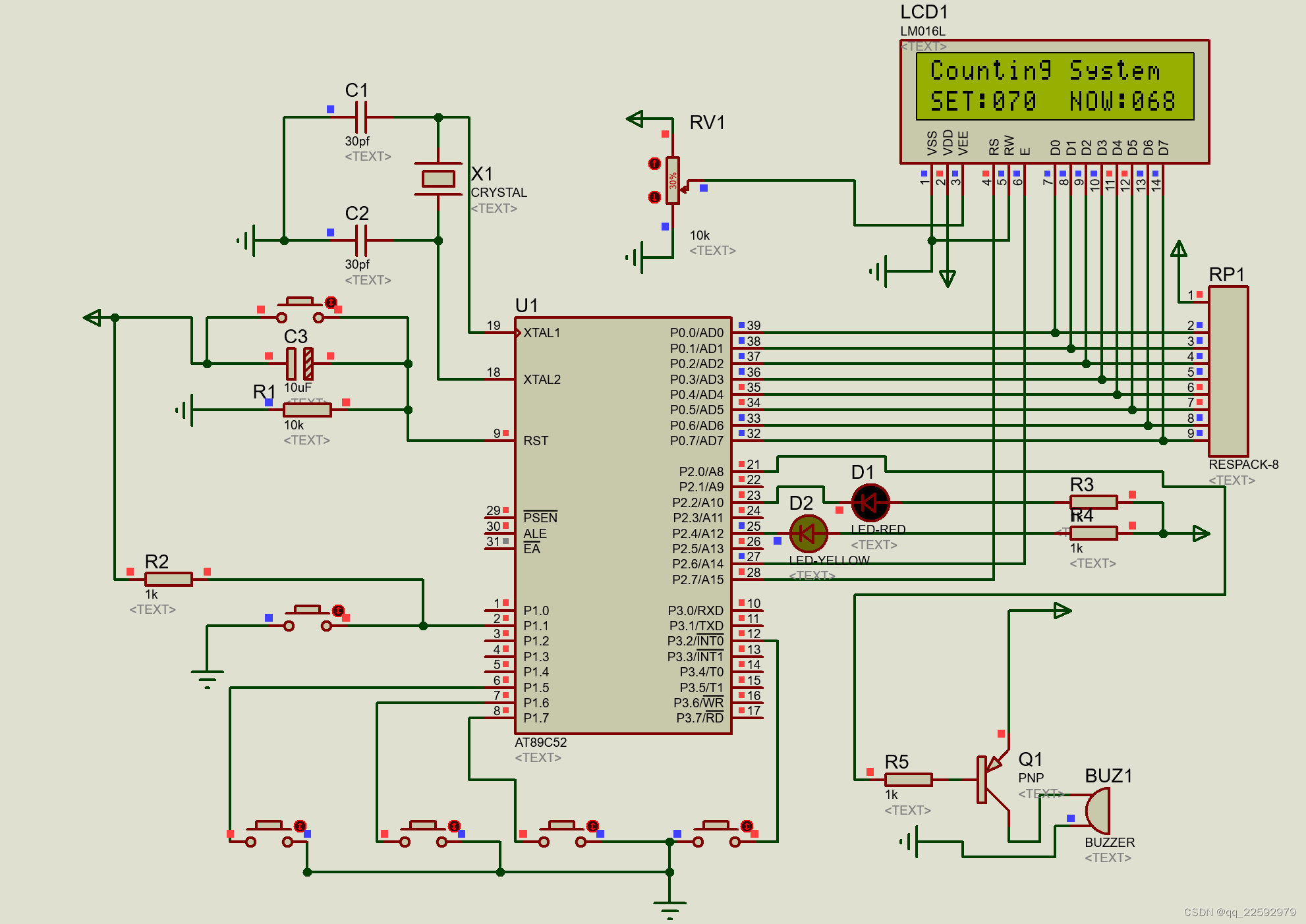Toggle latch dot on fourth bottom-row button

747,826
